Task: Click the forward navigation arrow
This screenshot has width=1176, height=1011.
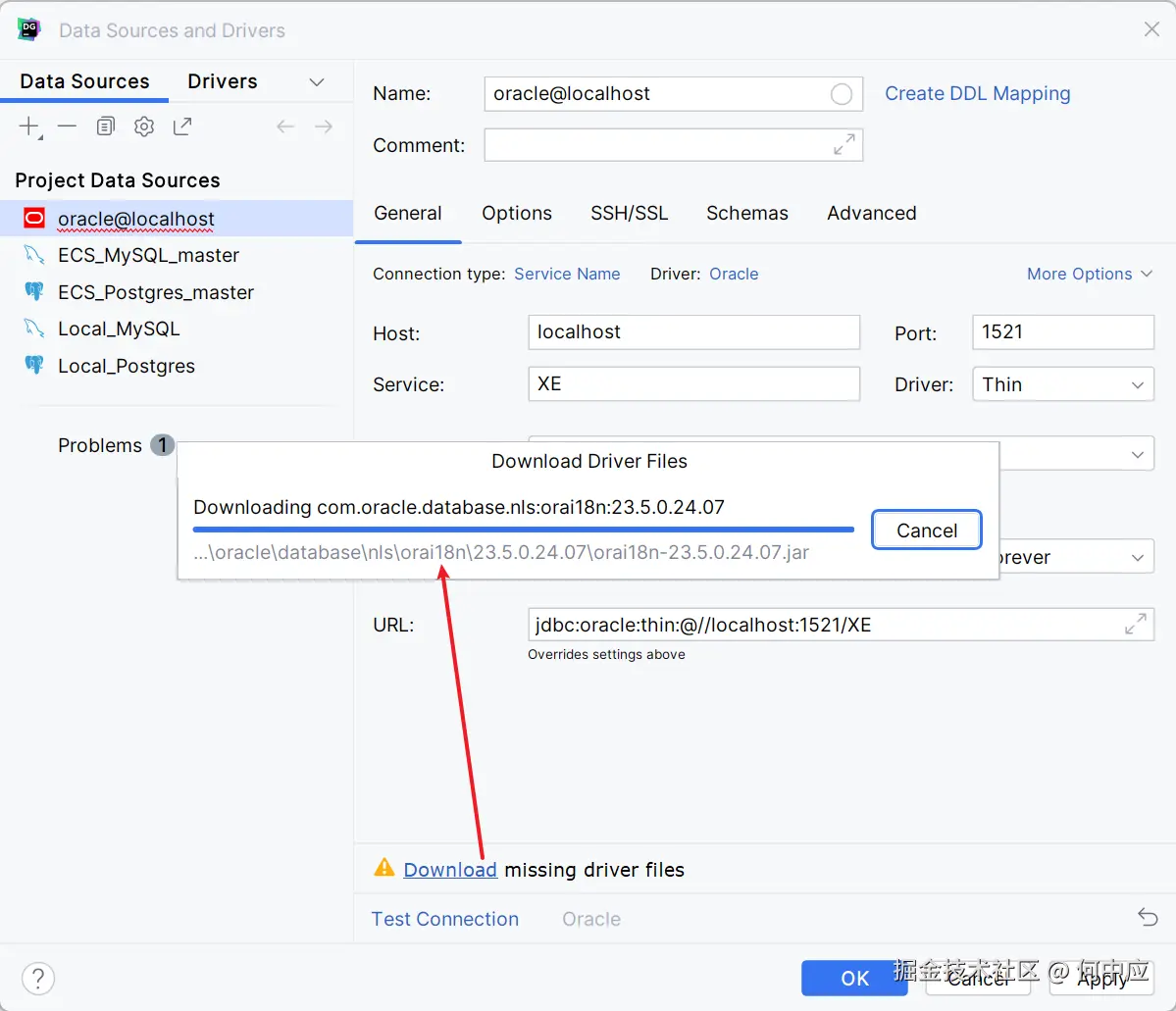Action: 324,126
